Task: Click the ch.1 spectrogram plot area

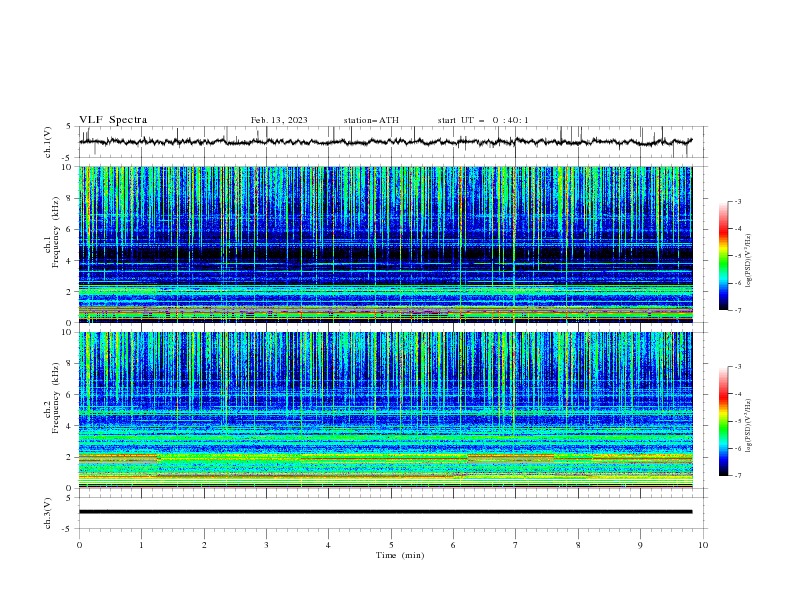Action: [385, 244]
